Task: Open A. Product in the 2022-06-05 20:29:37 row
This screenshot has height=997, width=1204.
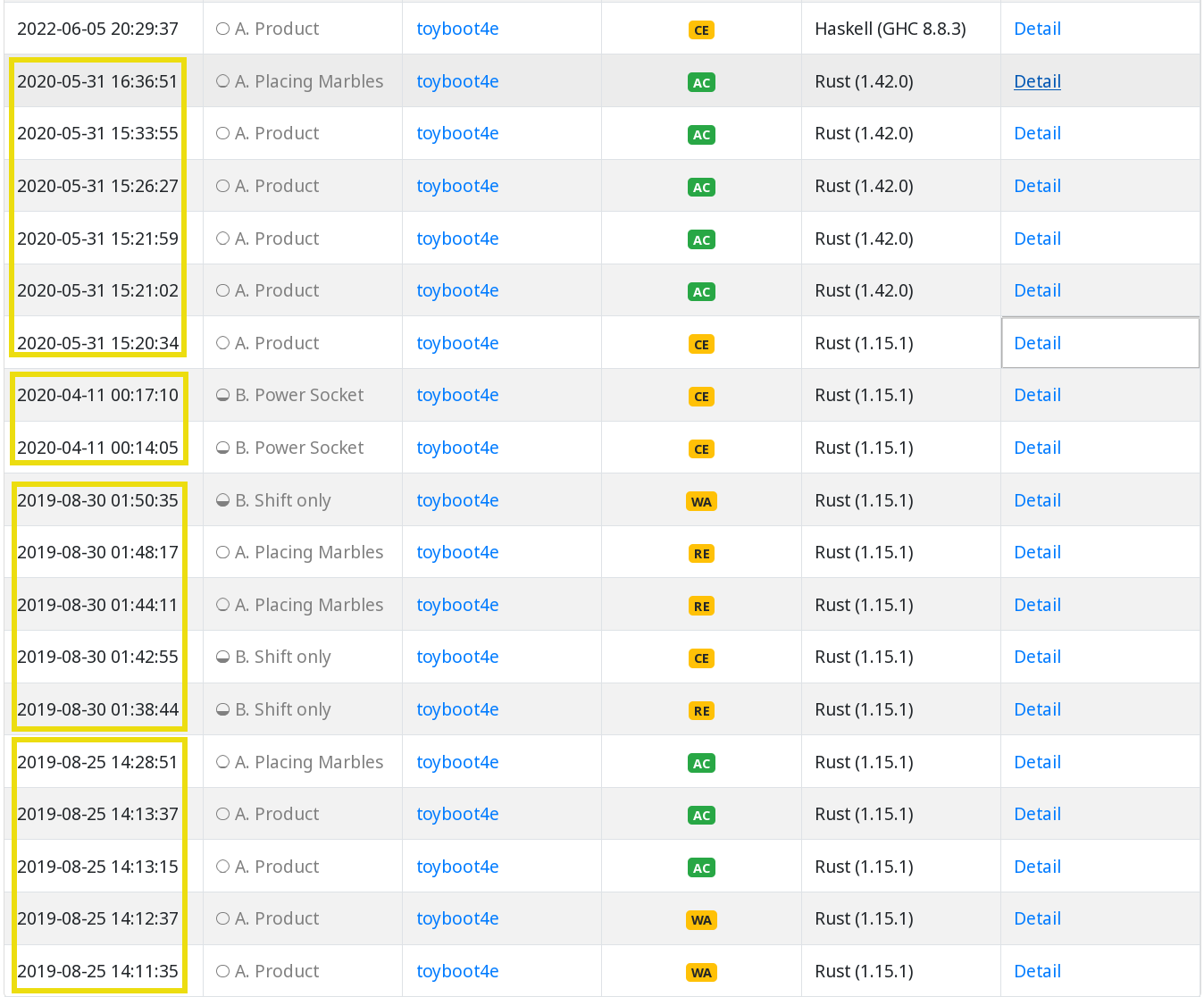Action: click(x=277, y=29)
